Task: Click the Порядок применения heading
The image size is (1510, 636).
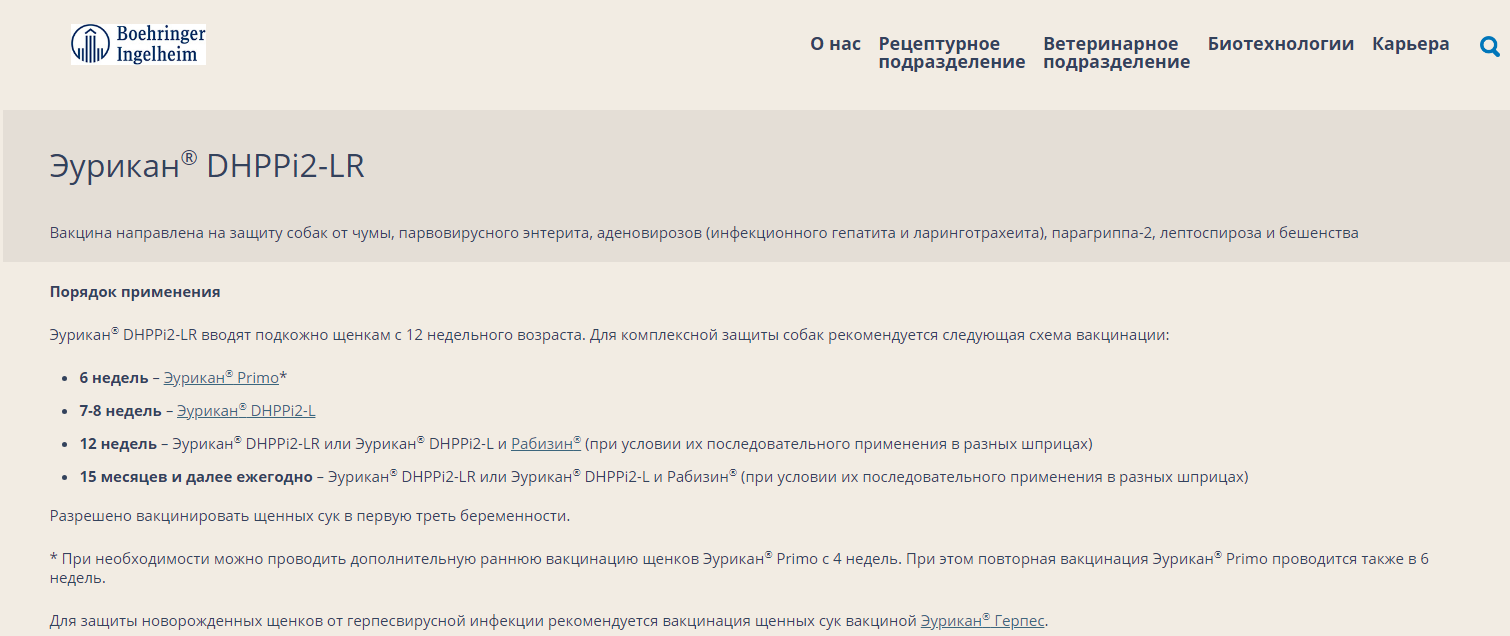Action: tap(135, 292)
